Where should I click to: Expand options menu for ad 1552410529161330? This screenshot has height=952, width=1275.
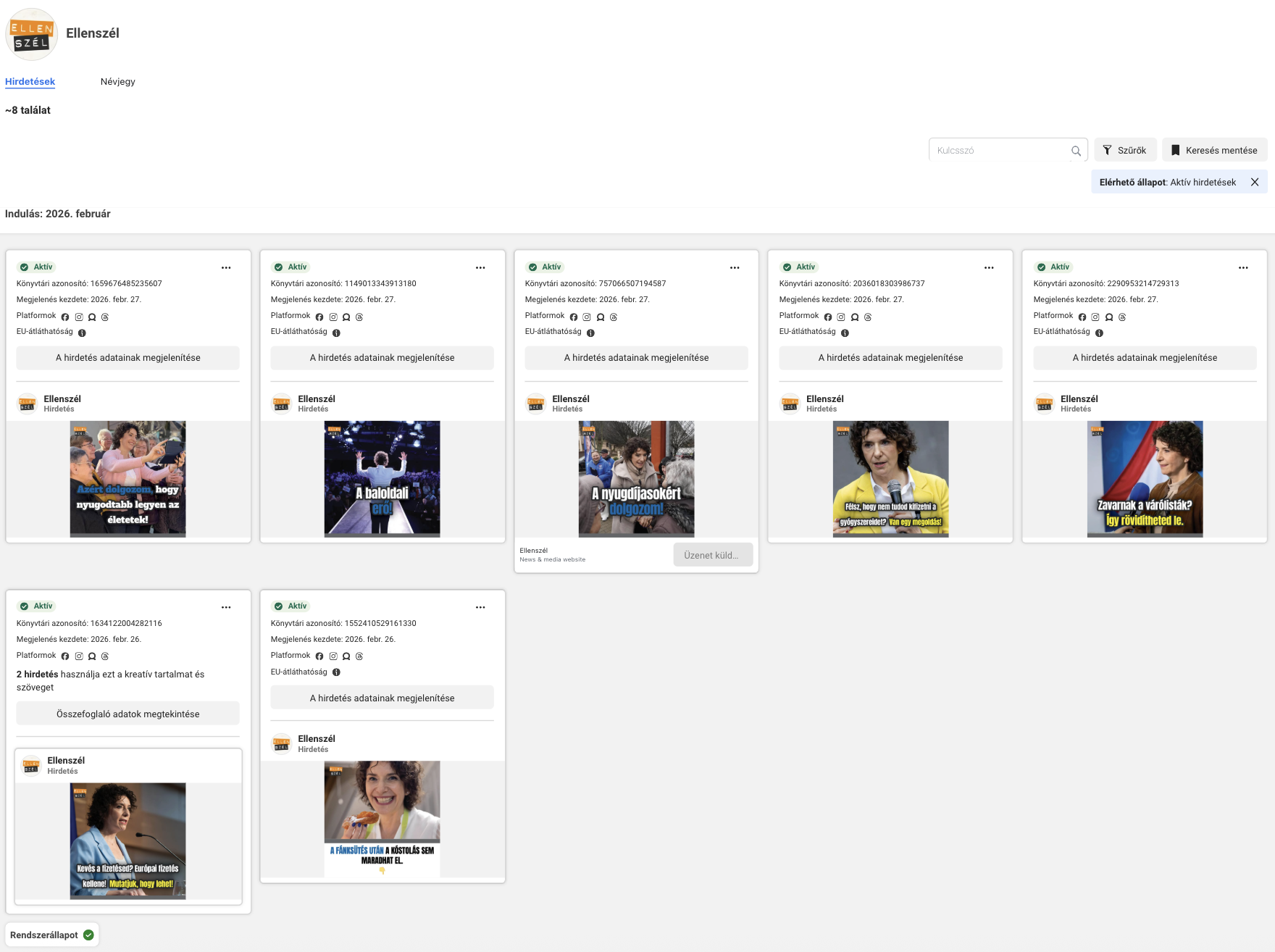coord(480,607)
